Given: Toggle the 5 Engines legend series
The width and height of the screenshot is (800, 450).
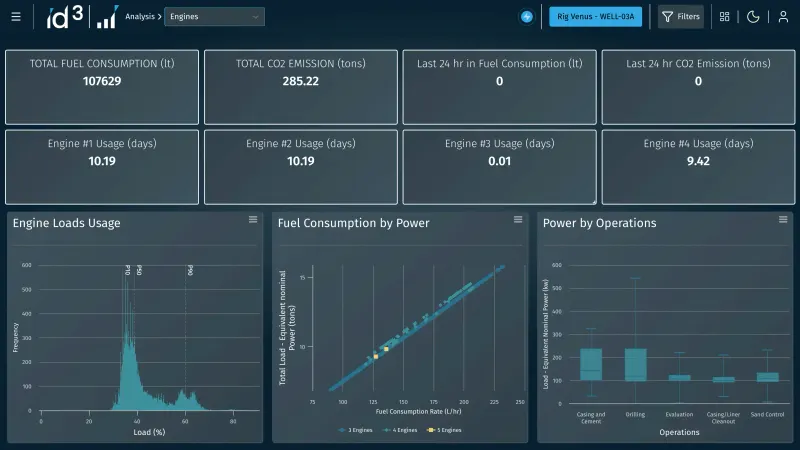Looking at the screenshot, I should [444, 430].
